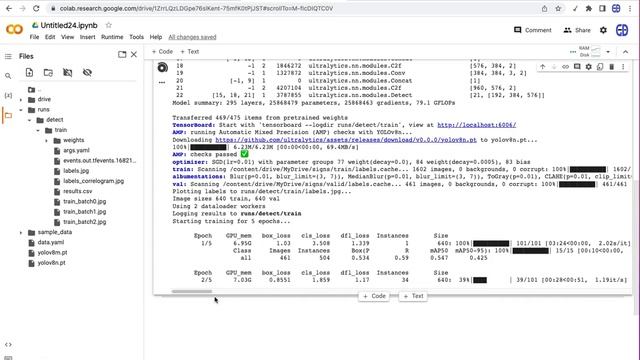Expand the weights folder

click(x=46, y=140)
